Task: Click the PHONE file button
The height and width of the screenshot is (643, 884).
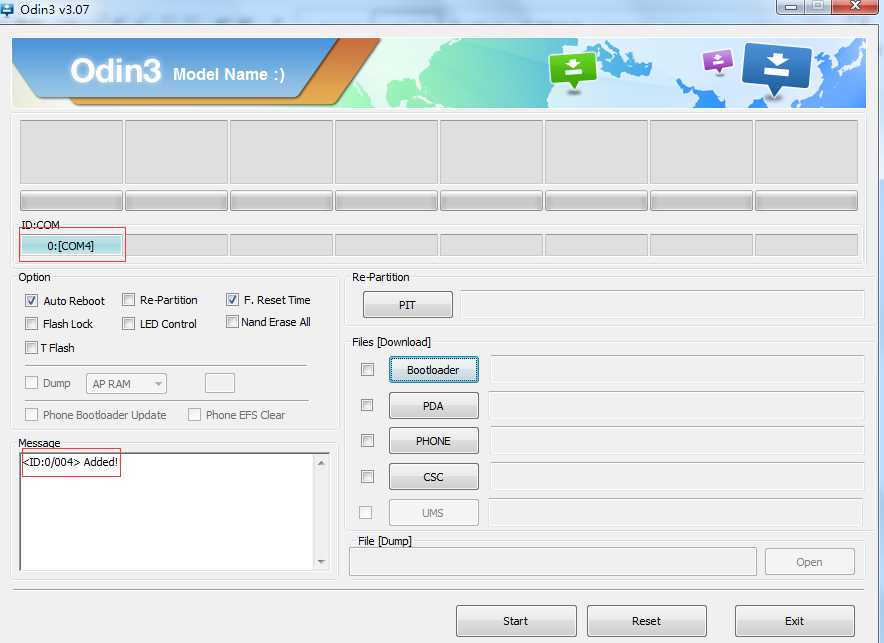Action: (434, 441)
